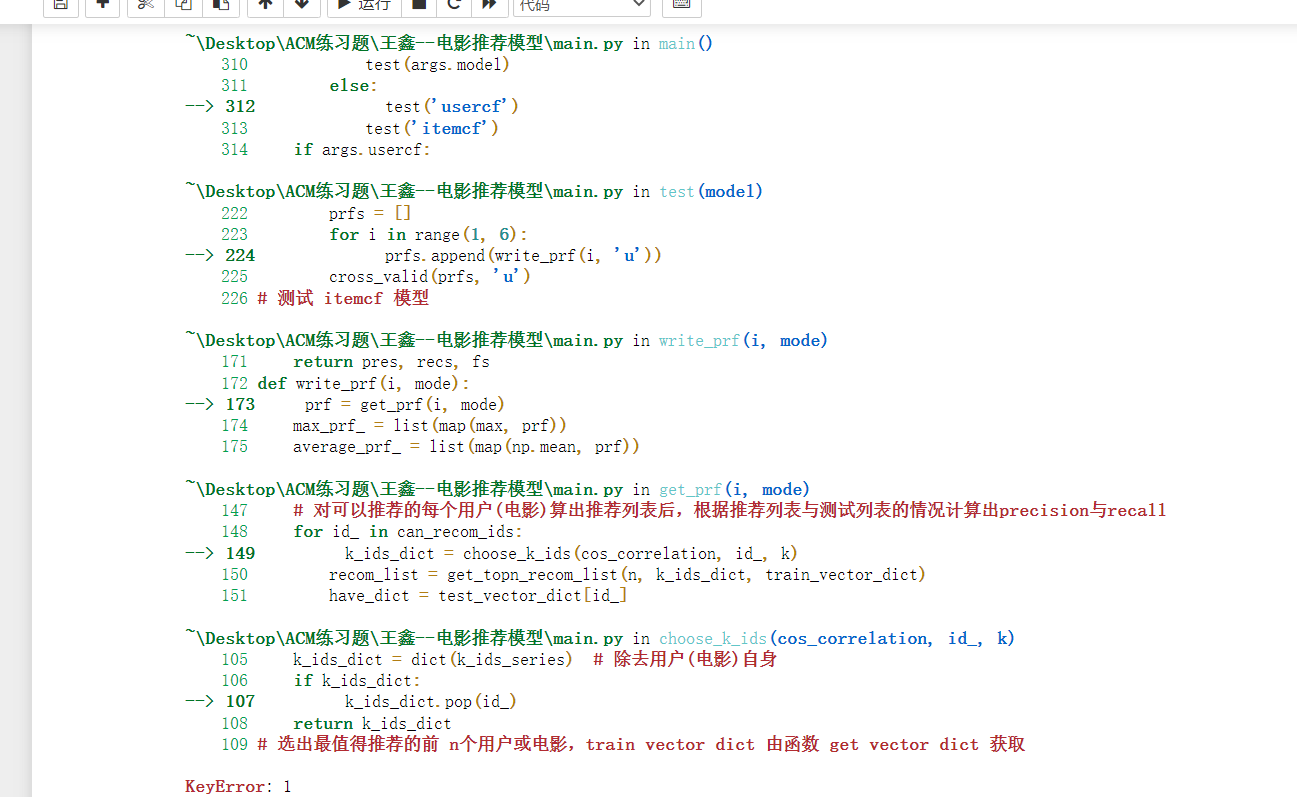Click the k_ids_dict.pop(id_) line at 107
Image resolution: width=1297 pixels, height=797 pixels.
coord(430,701)
